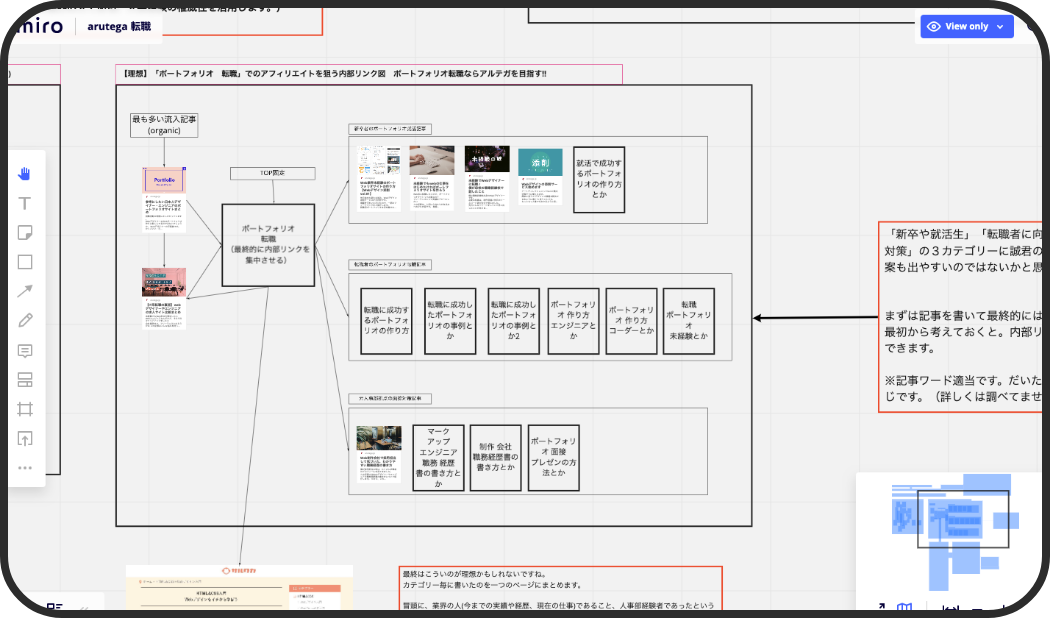Select the pink meeting photo article thumbnail
1050x618 pixels.
[x=164, y=299]
